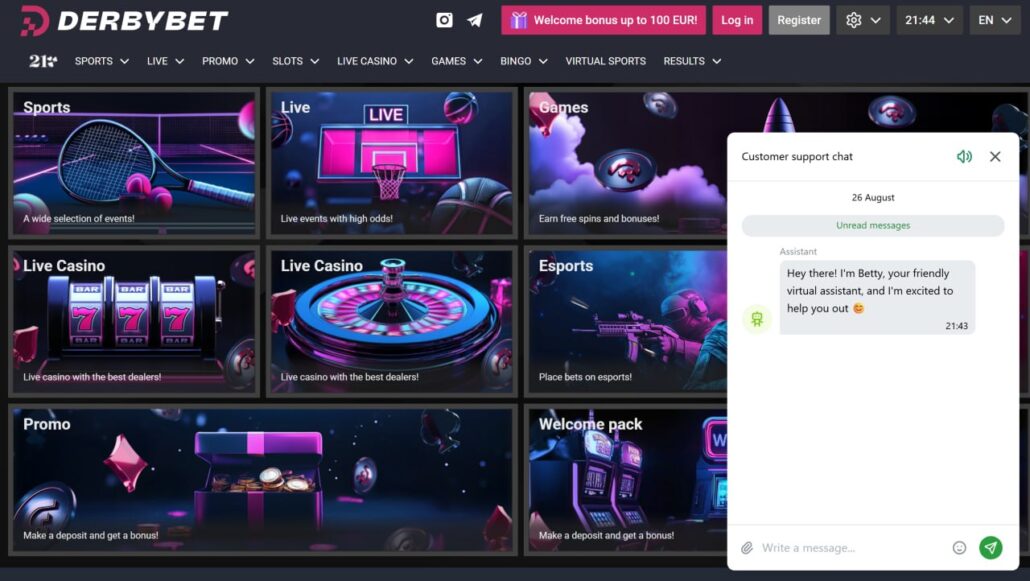Go to Virtual Sports
This screenshot has width=1030, height=581.
point(606,61)
